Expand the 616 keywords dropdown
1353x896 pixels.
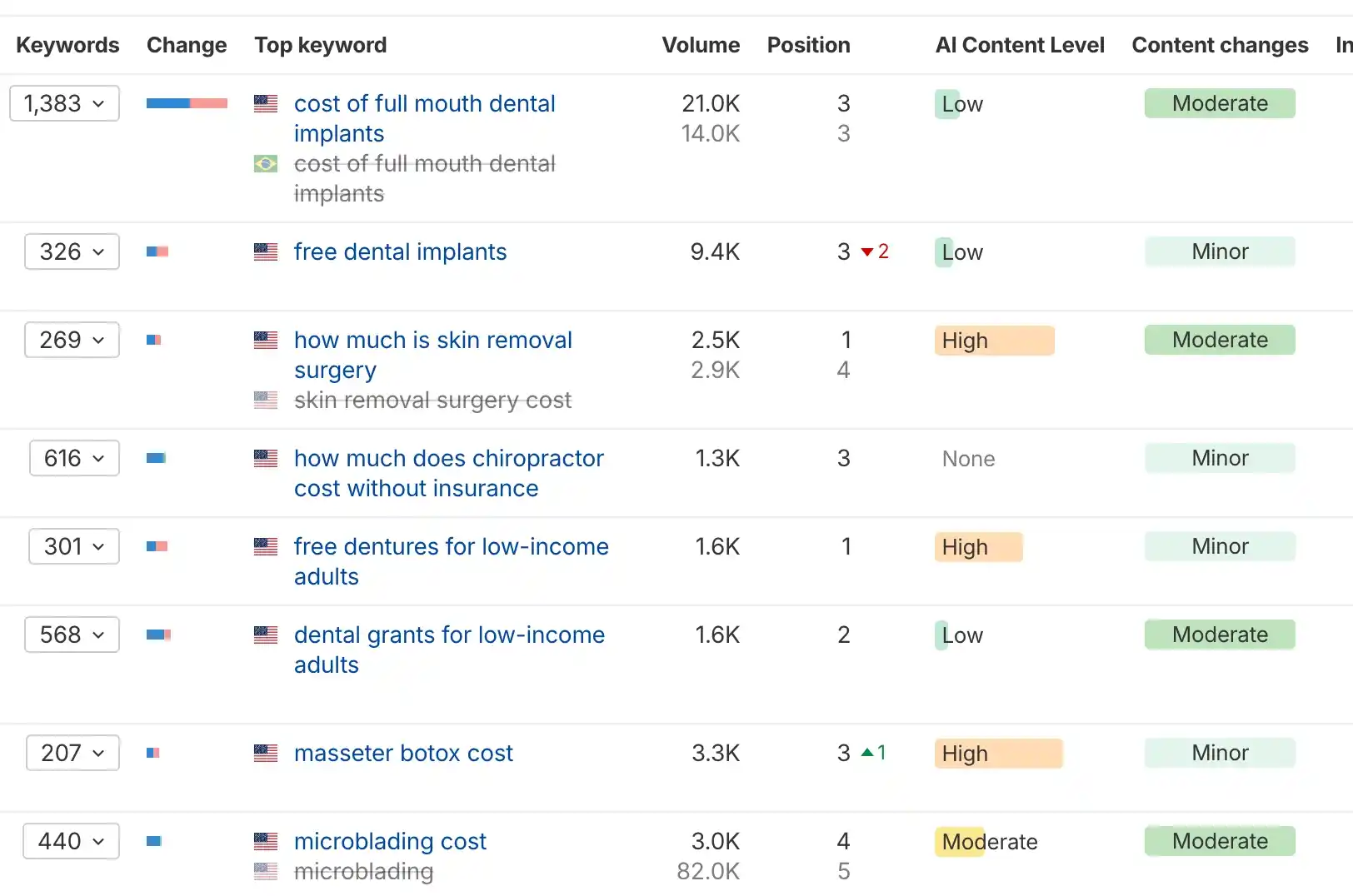[x=74, y=458]
